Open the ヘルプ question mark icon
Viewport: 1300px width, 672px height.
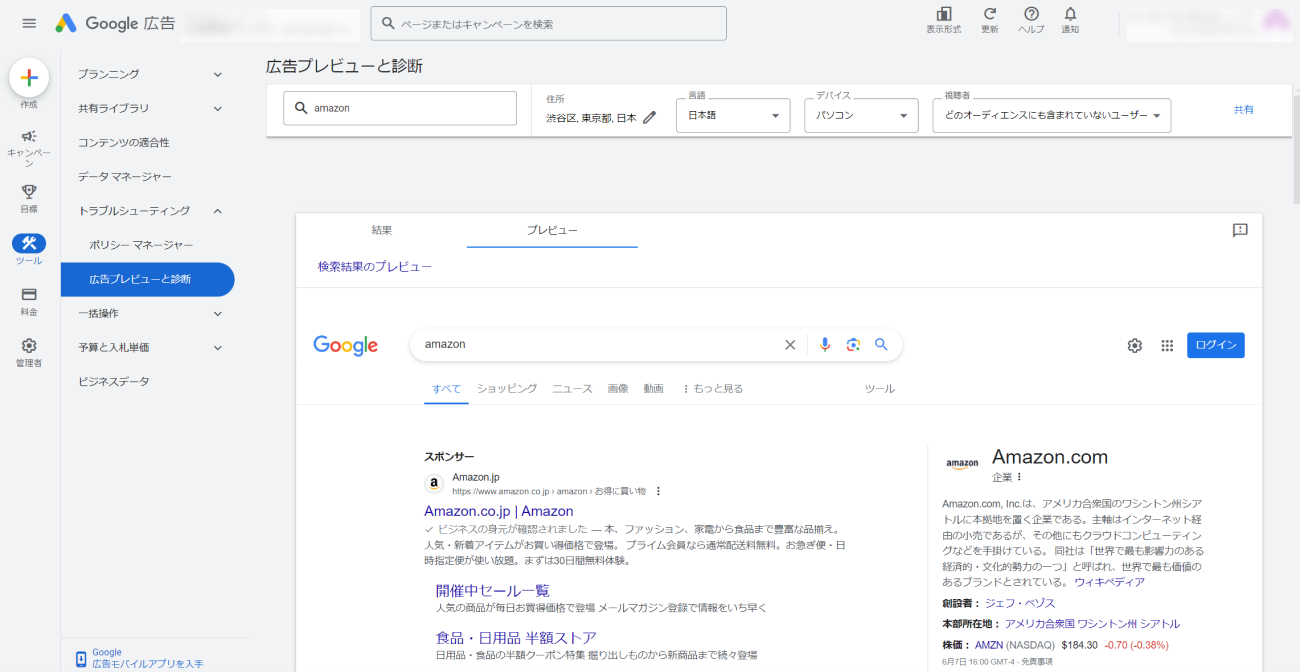coord(1031,14)
